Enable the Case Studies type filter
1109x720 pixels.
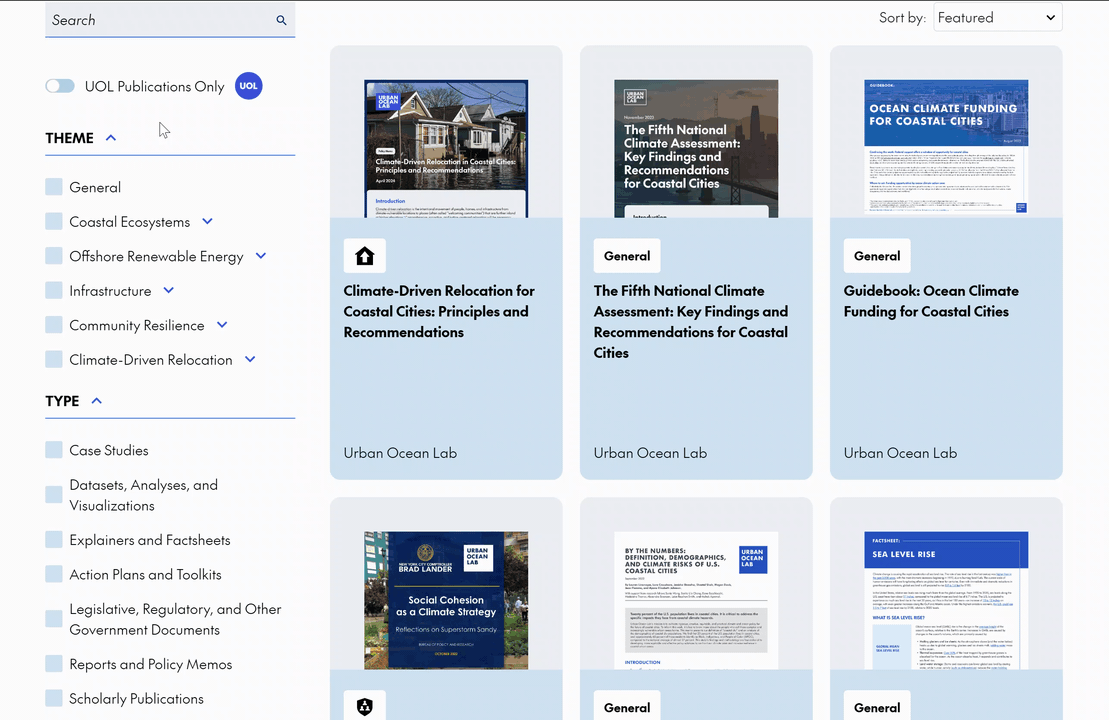tap(54, 450)
